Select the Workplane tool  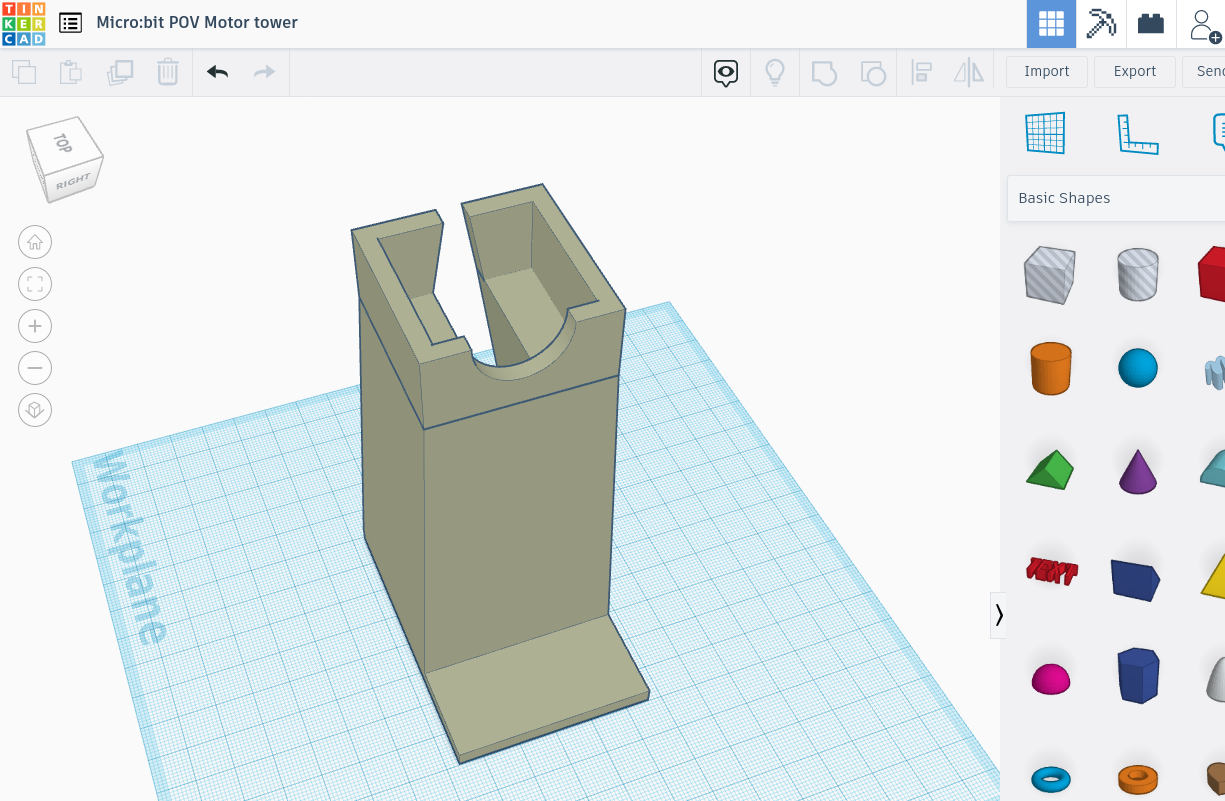point(1045,133)
